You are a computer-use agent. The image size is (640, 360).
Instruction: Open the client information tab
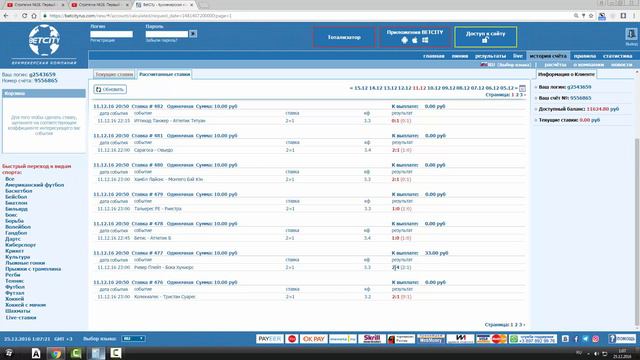pyautogui.click(x=566, y=74)
